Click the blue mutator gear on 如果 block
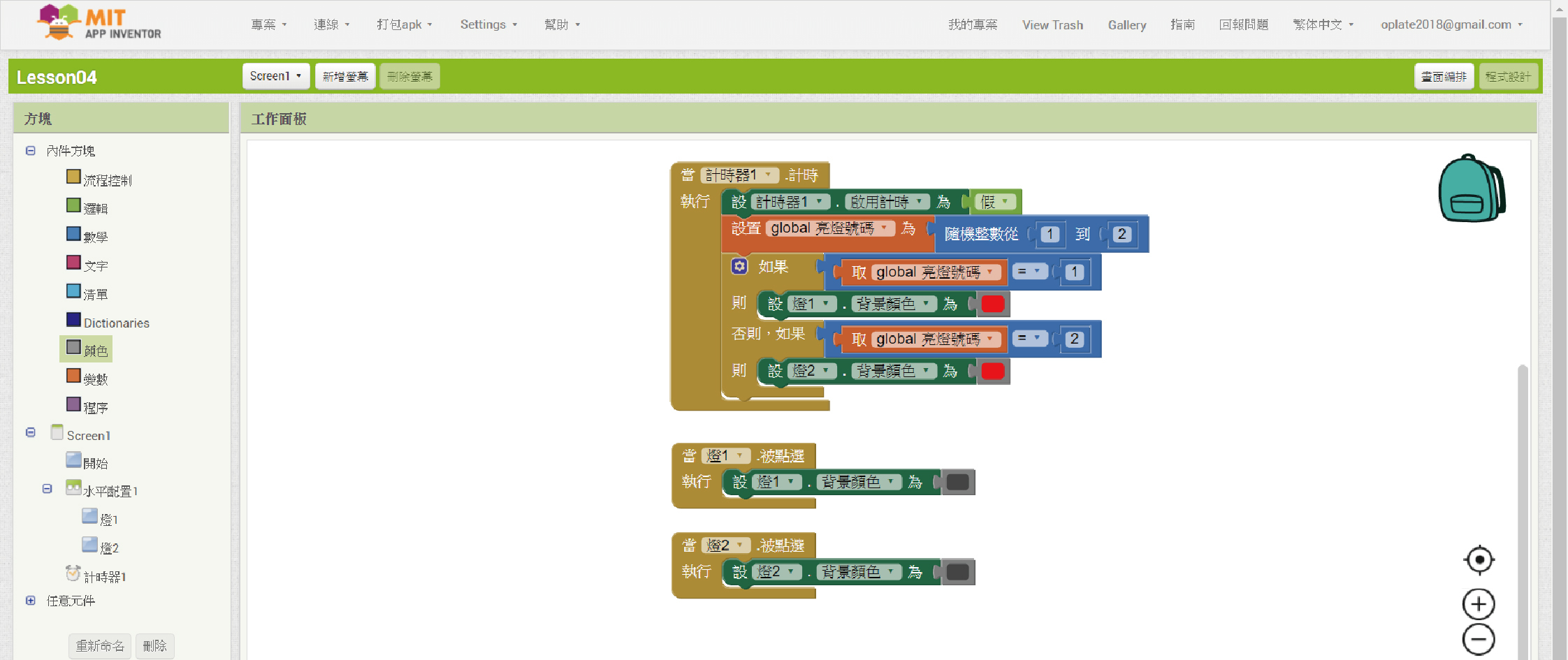The image size is (1568, 660). pyautogui.click(x=739, y=266)
